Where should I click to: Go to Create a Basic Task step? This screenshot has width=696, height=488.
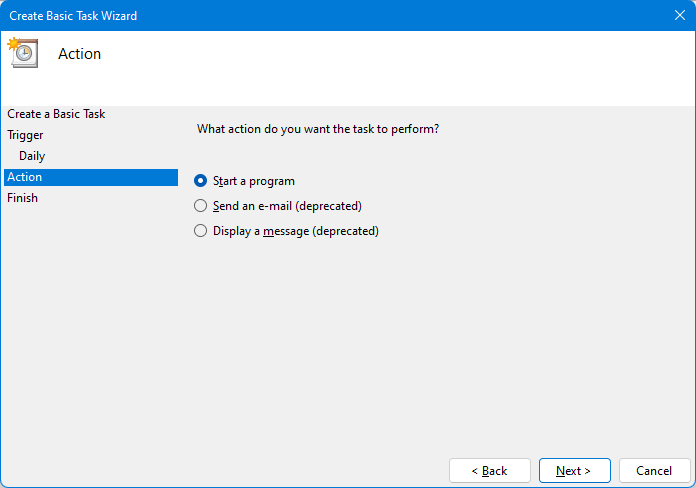coord(56,114)
